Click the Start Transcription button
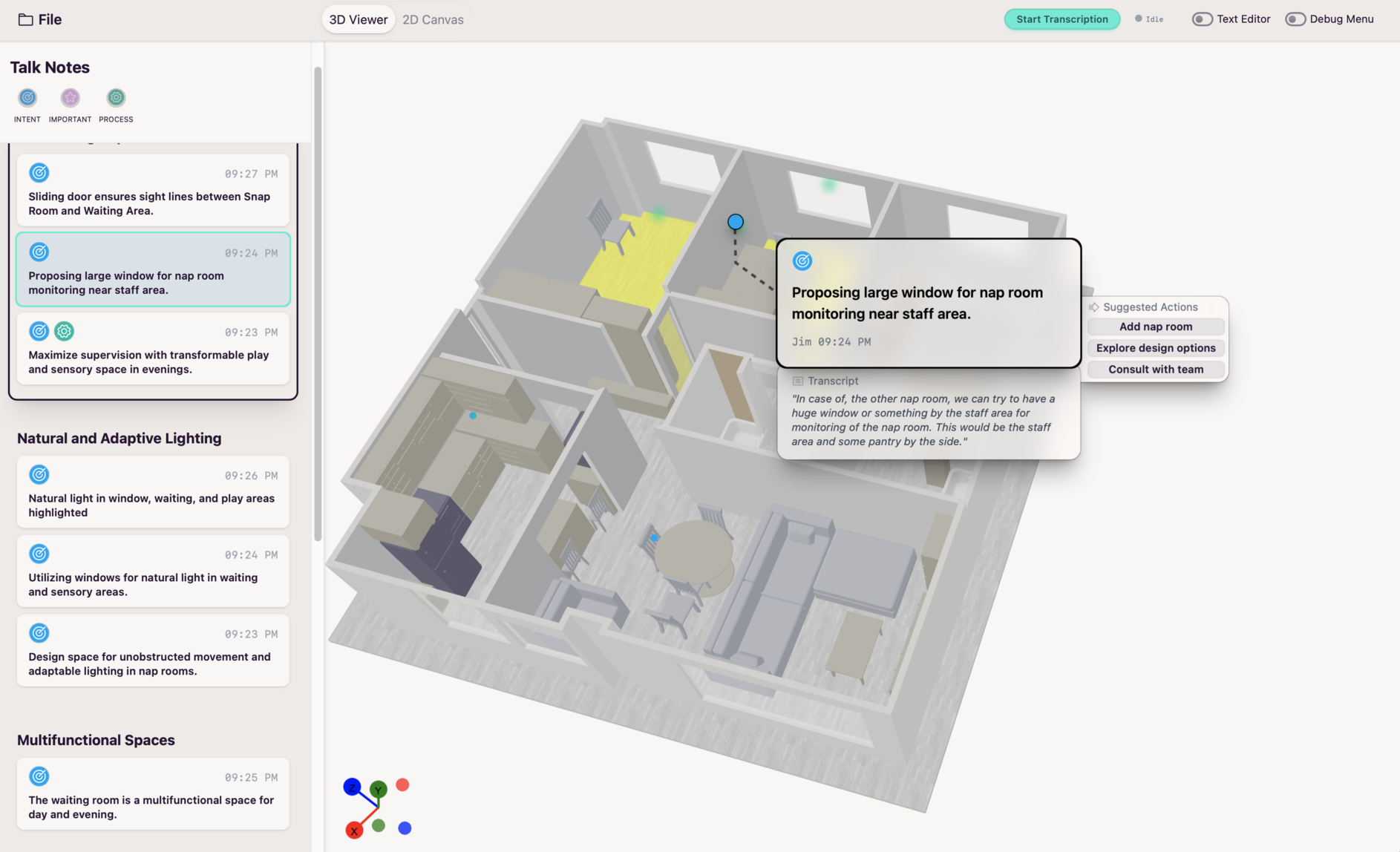 pyautogui.click(x=1062, y=19)
